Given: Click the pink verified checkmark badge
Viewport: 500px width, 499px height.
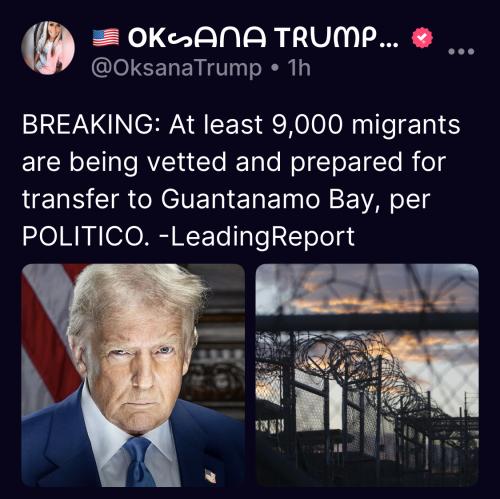Looking at the screenshot, I should click(x=422, y=38).
